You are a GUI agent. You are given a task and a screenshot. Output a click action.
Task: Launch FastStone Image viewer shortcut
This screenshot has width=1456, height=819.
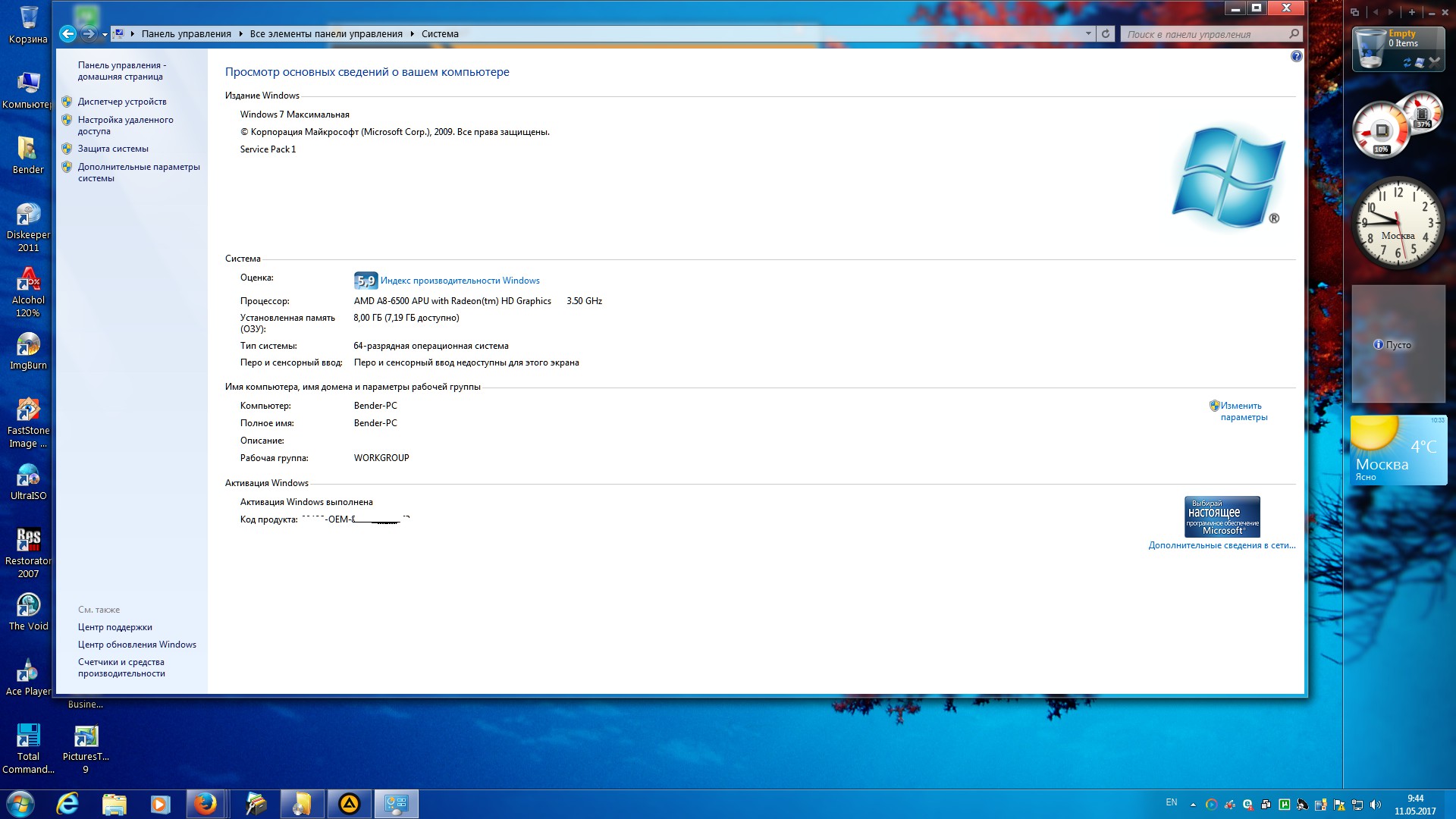[x=28, y=422]
